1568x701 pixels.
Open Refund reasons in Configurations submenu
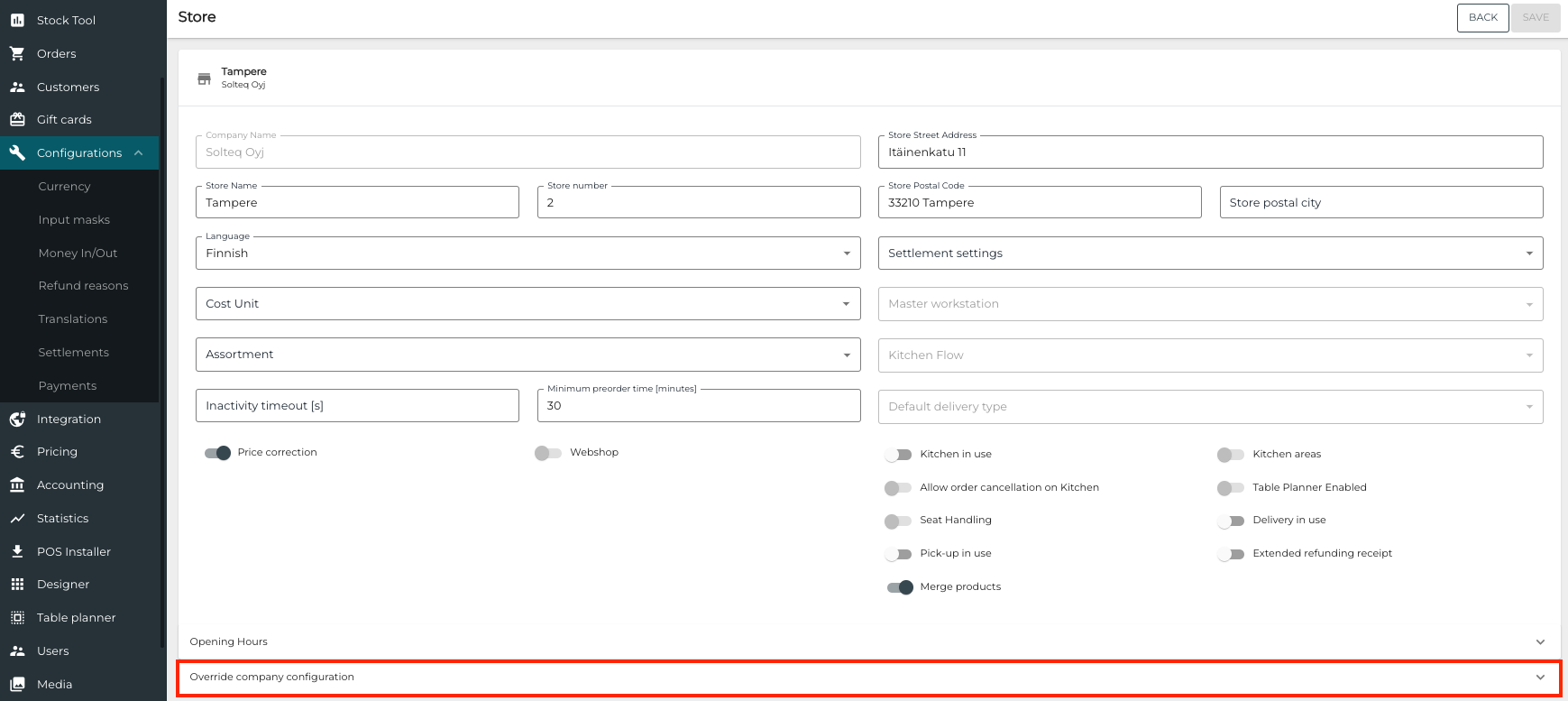point(83,286)
